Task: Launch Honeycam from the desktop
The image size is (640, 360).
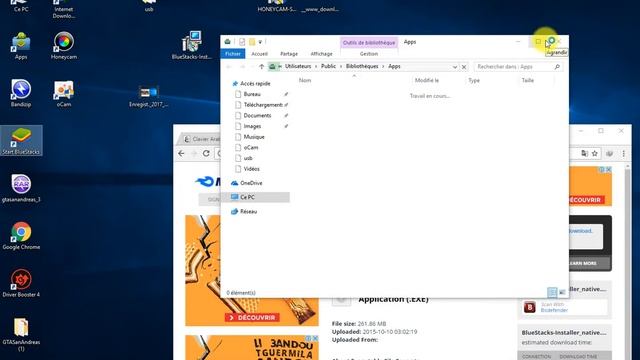Action: pos(64,46)
